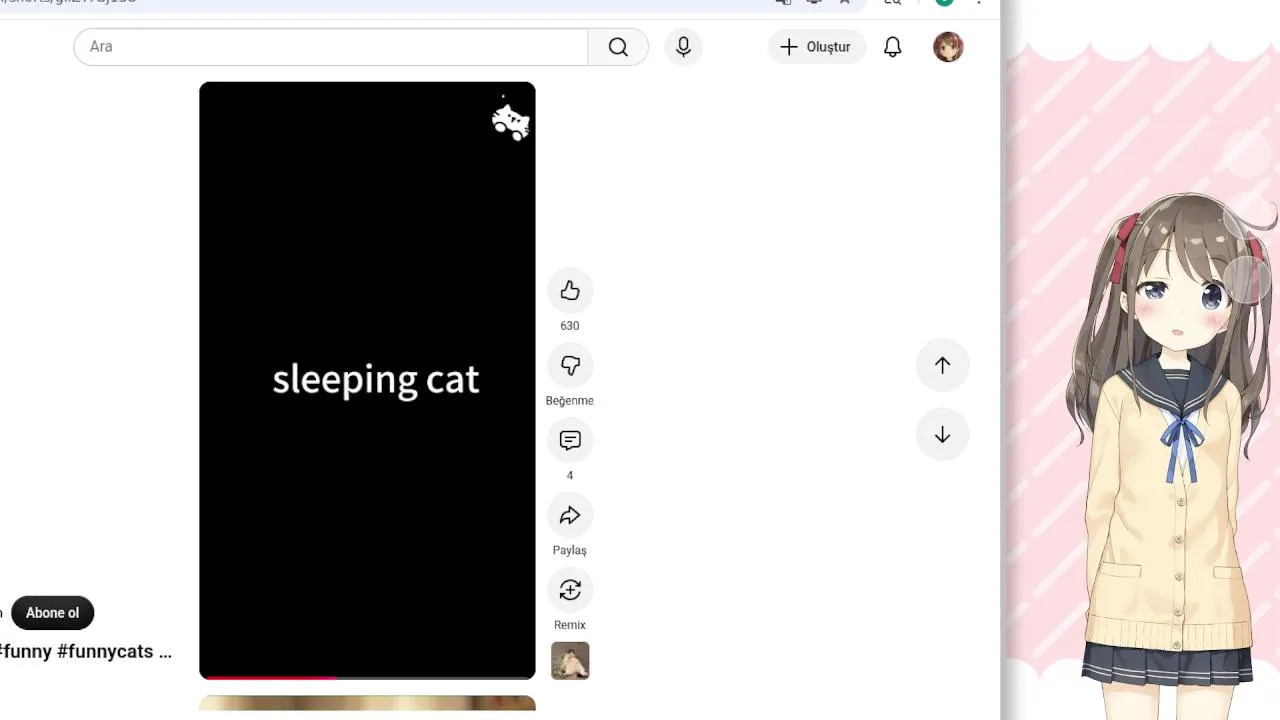Start voice search with microphone icon
The image size is (1280, 720).
[684, 47]
